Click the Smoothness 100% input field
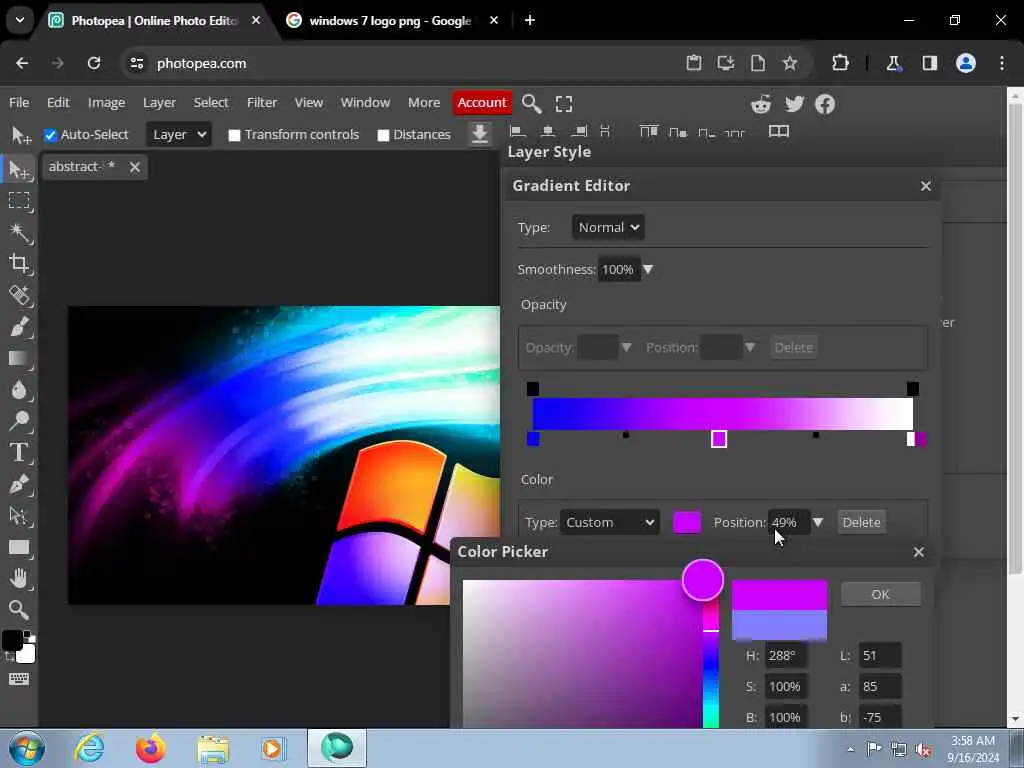 pos(618,270)
